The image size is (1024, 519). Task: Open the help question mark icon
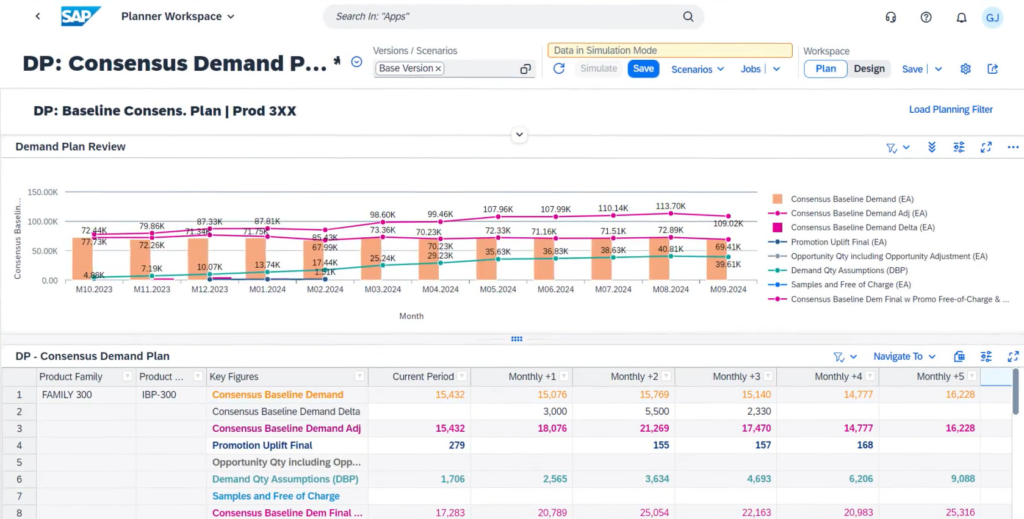coord(926,18)
